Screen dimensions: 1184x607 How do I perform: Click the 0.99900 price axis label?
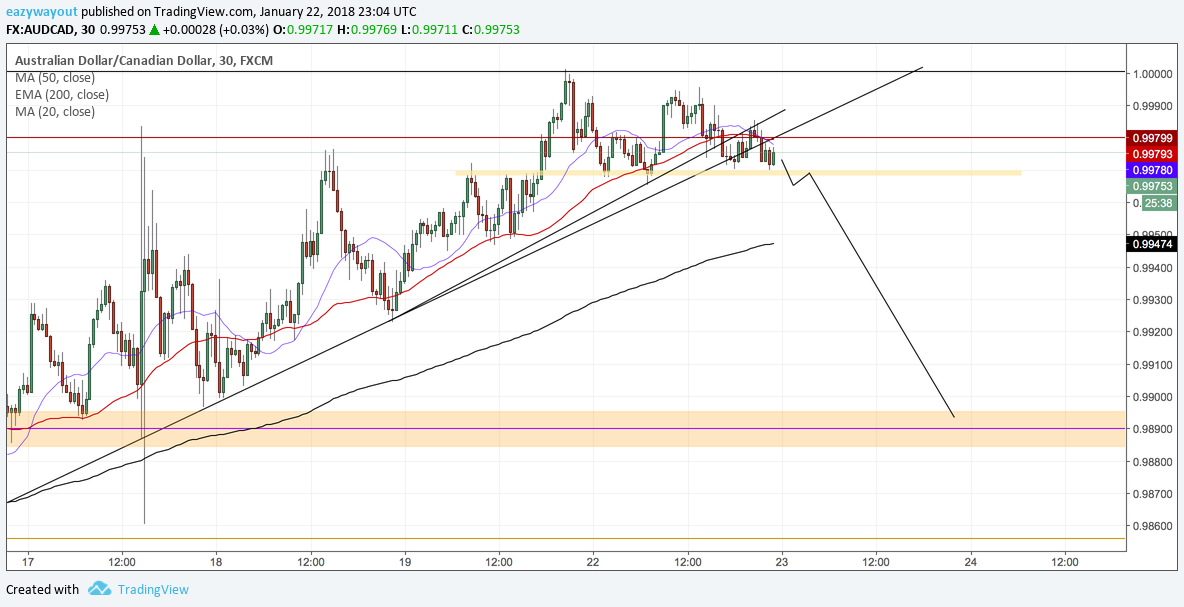pyautogui.click(x=1152, y=106)
